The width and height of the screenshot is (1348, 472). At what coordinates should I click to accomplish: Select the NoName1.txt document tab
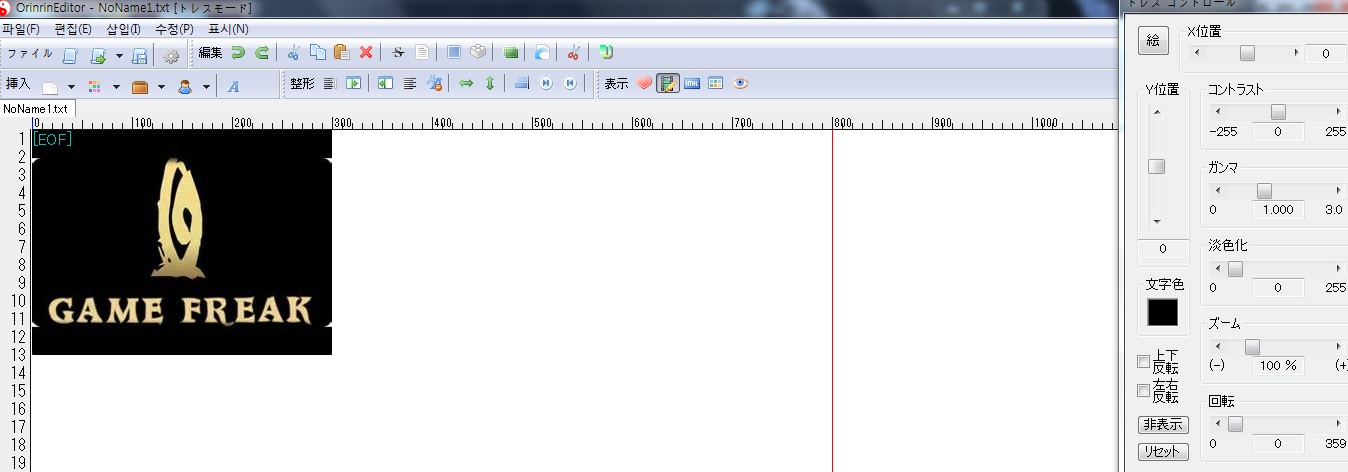(36, 108)
